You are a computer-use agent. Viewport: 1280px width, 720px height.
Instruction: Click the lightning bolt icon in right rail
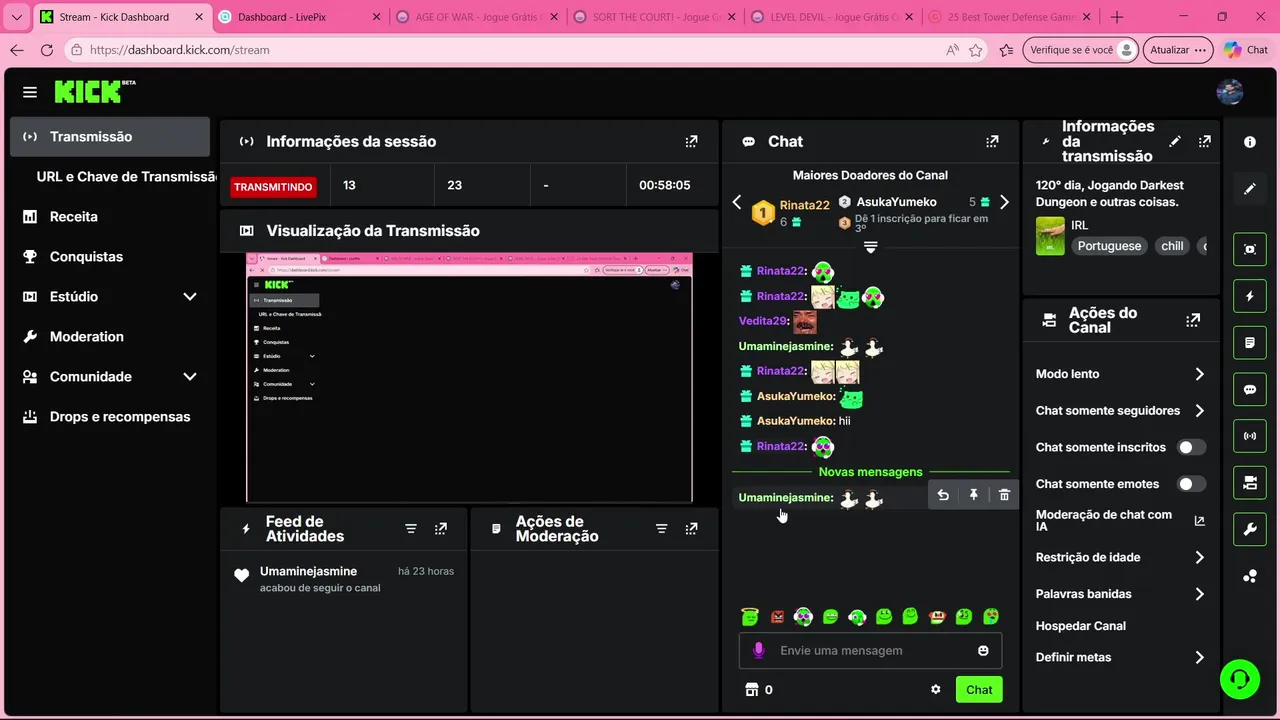1250,296
